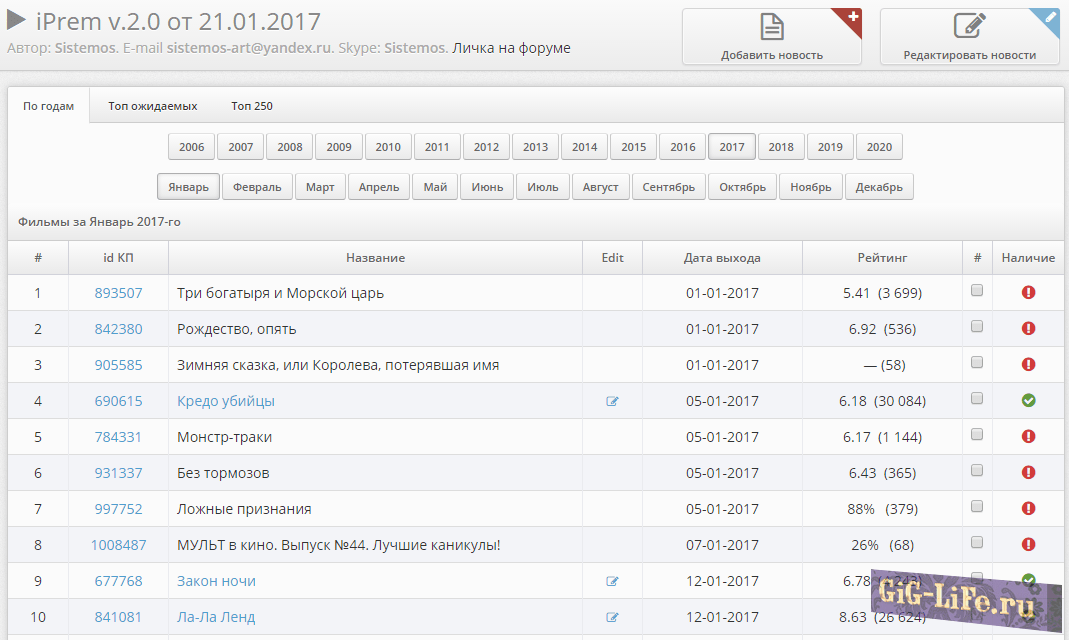Click the red availability icon for Монстр-траки
Screen dimensions: 1069x640
tap(1028, 437)
